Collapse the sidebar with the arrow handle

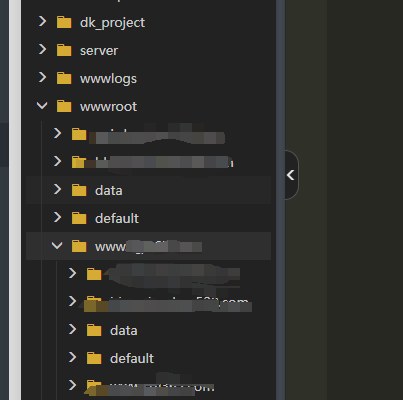click(x=291, y=175)
